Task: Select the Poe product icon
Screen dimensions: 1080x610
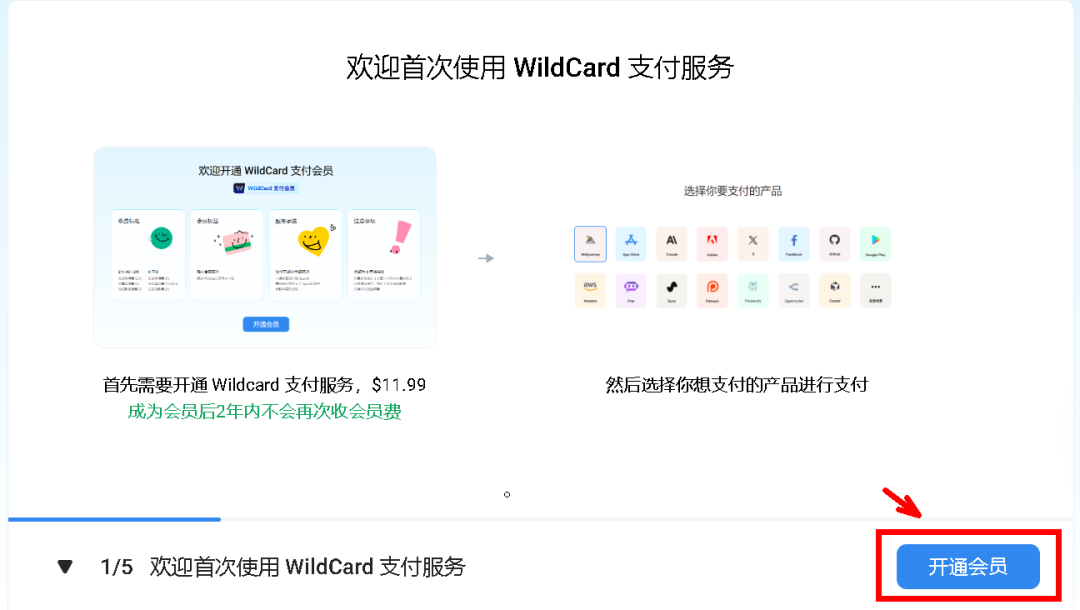Action: [631, 290]
